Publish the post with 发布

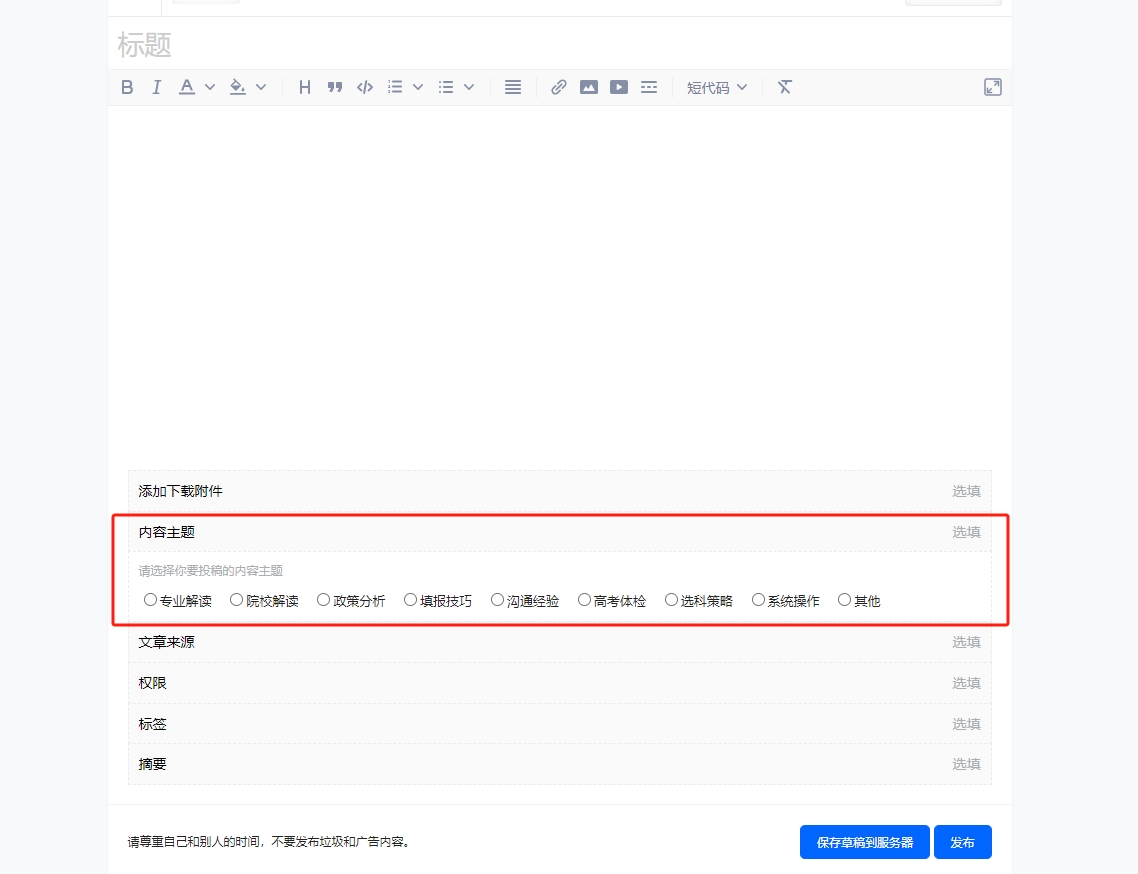click(x=962, y=842)
